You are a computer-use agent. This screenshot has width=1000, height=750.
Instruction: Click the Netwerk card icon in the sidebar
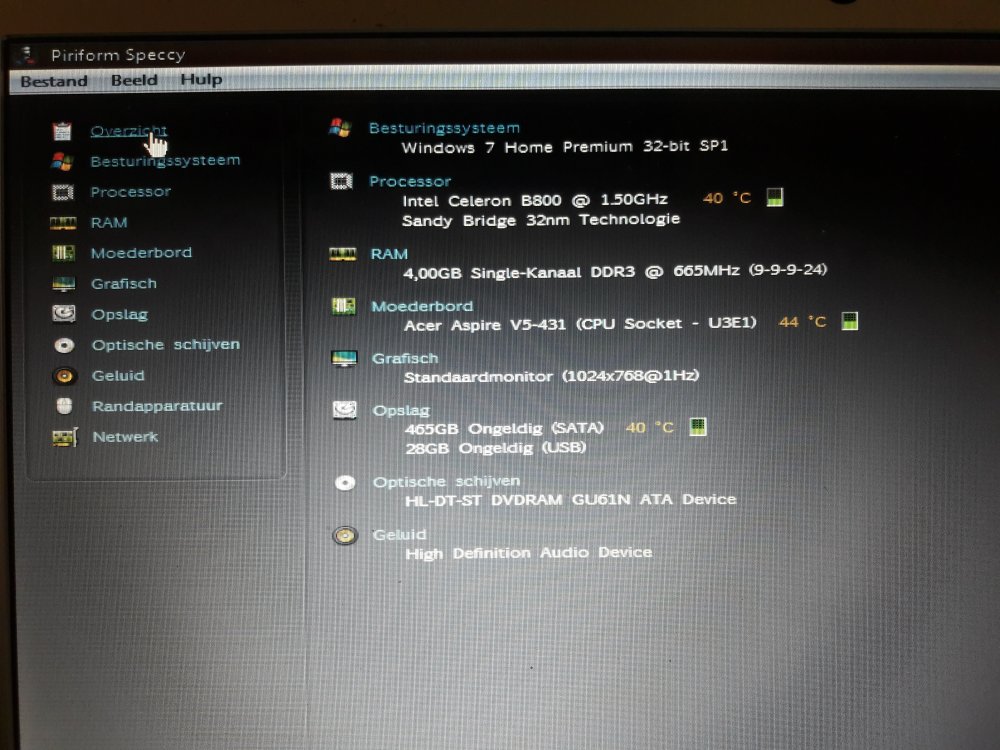click(65, 438)
